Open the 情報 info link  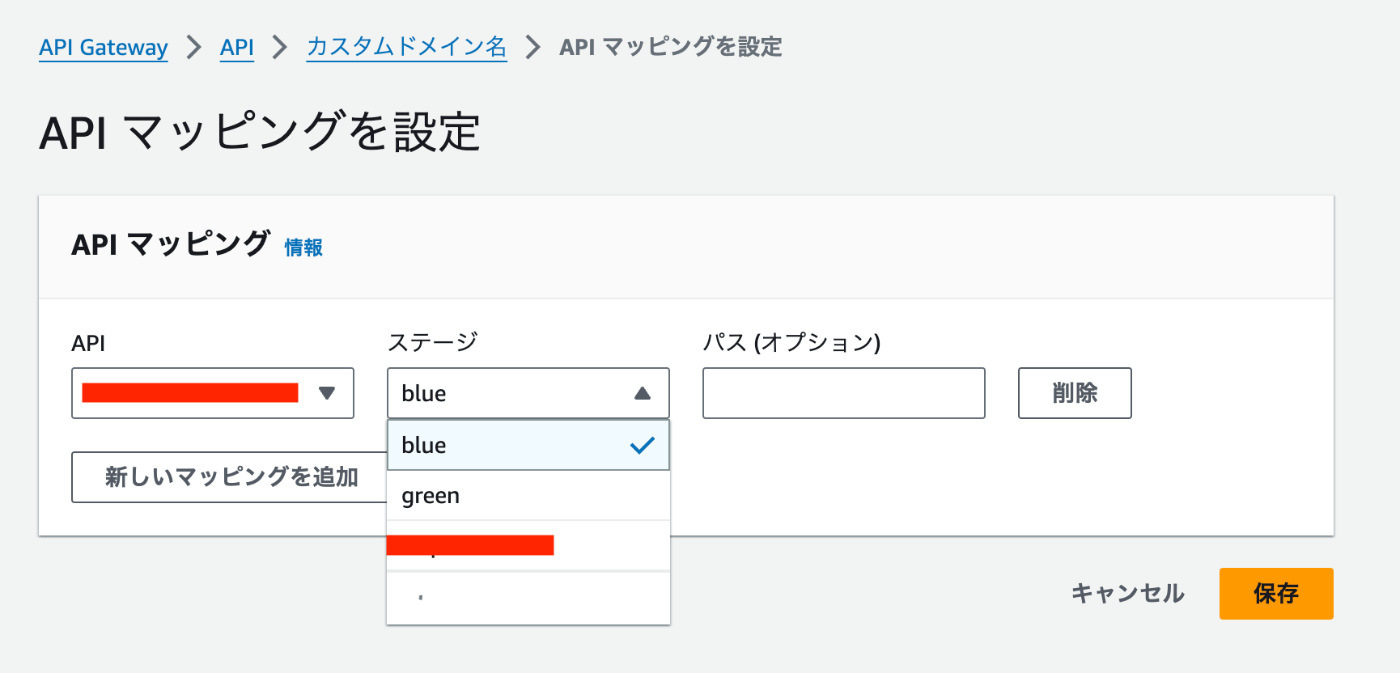pos(303,248)
